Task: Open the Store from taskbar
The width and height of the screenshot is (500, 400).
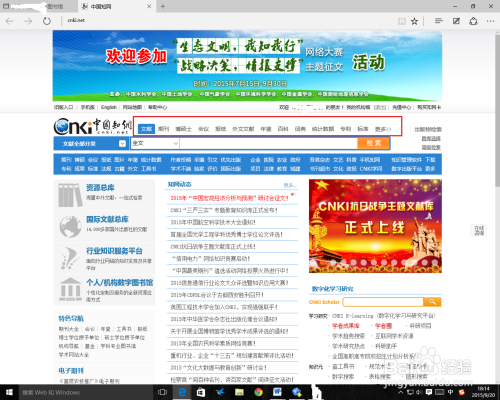Action: 201,392
